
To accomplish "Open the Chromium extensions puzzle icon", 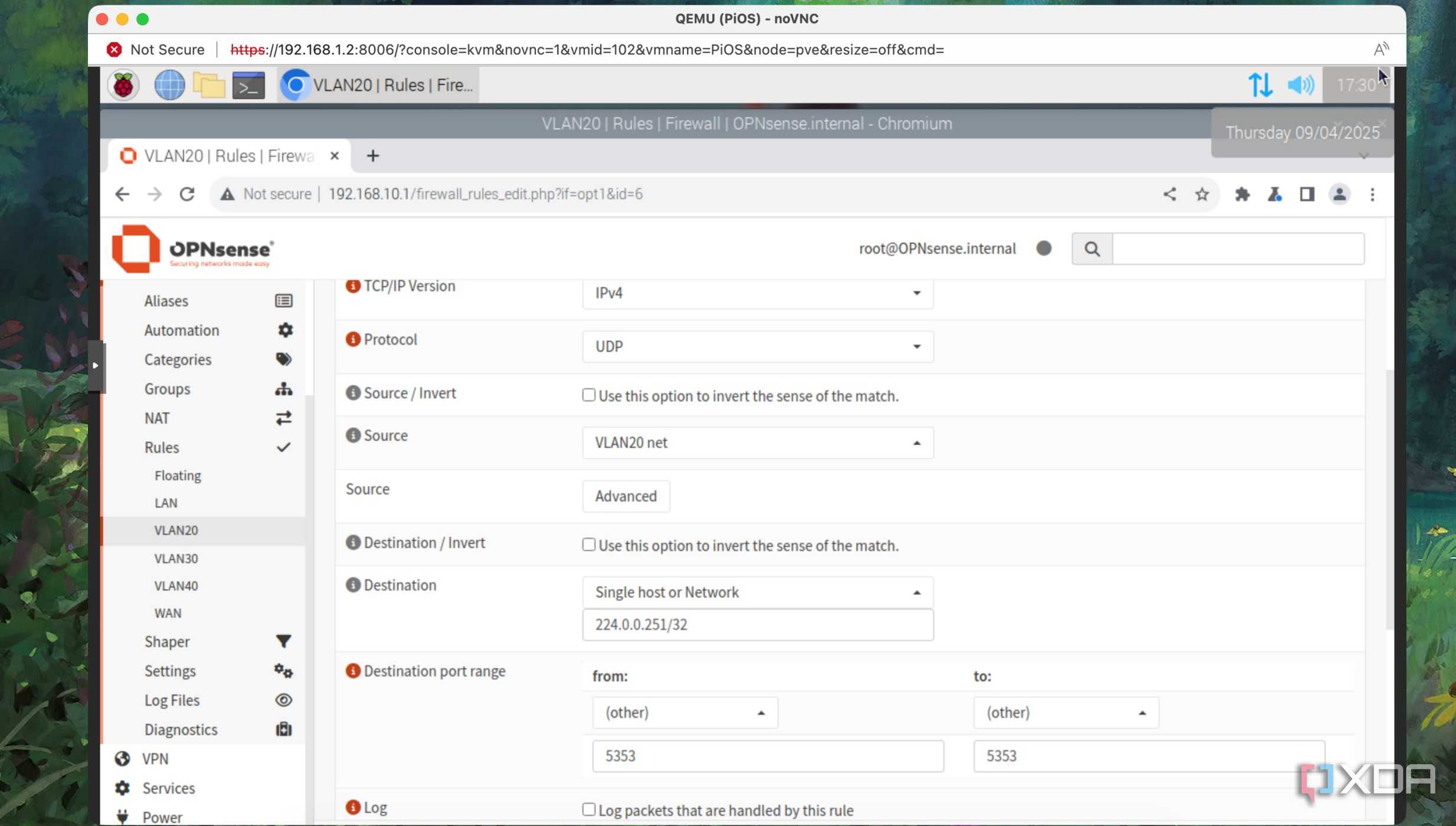I will [1242, 194].
